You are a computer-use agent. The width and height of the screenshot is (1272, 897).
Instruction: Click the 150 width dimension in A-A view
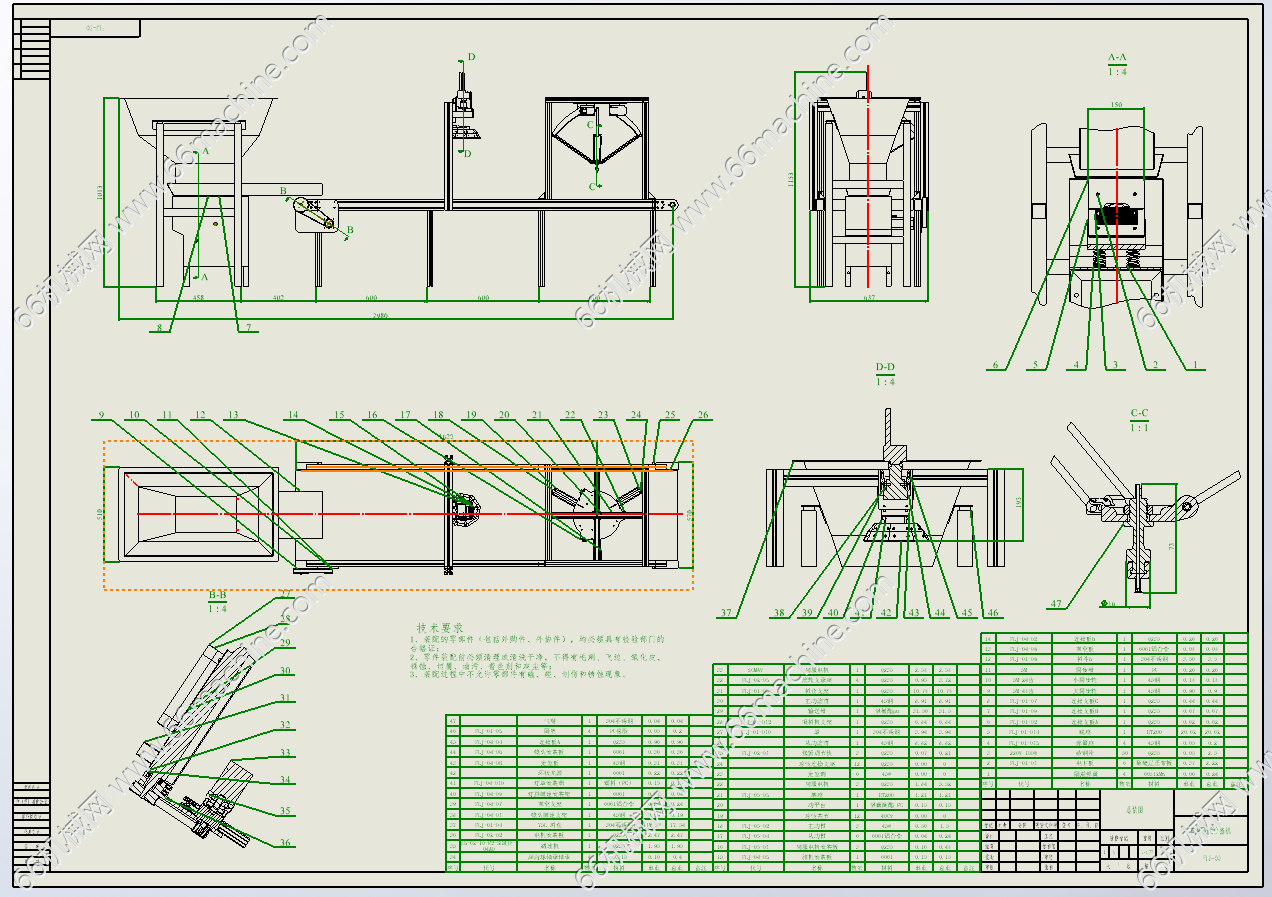[1116, 104]
